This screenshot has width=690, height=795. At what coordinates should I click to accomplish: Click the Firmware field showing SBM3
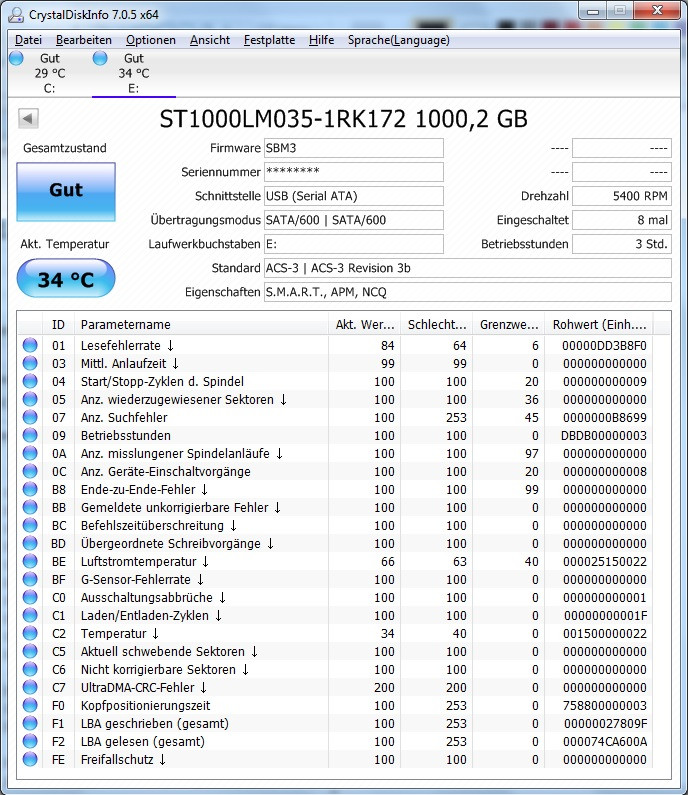click(353, 148)
